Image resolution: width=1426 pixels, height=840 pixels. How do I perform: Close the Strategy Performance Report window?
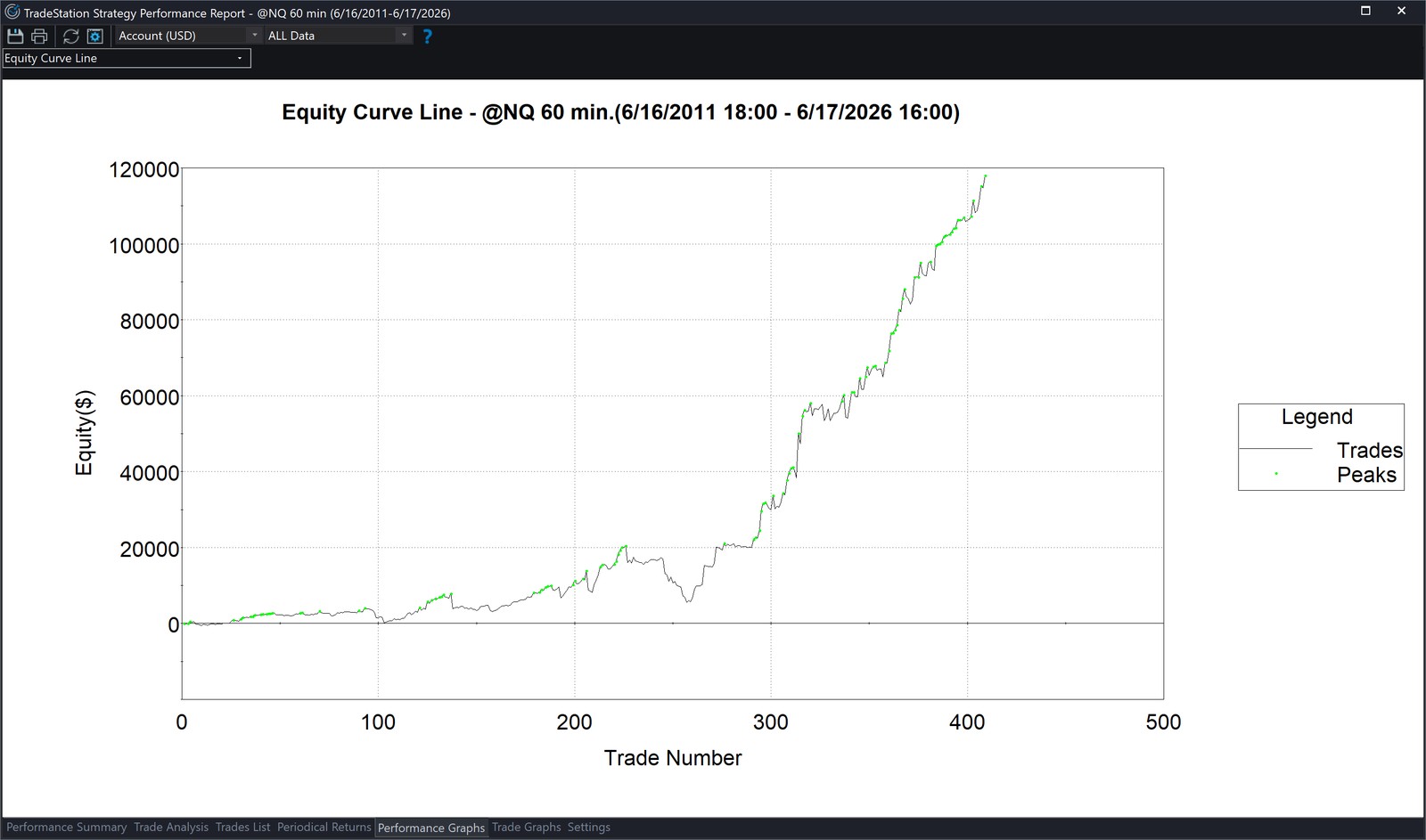click(1401, 12)
